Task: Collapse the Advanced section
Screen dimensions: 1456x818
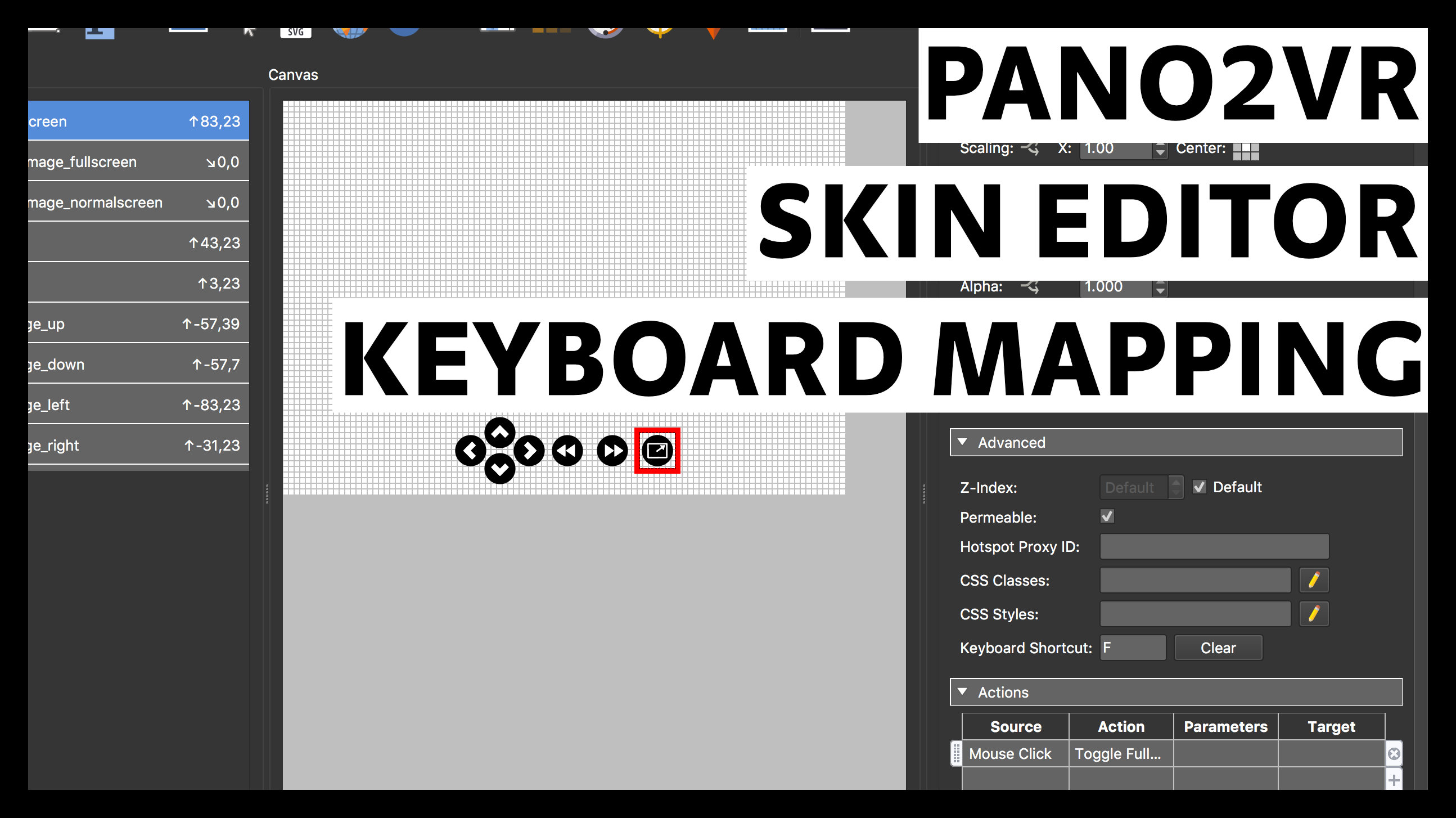Action: point(963,442)
